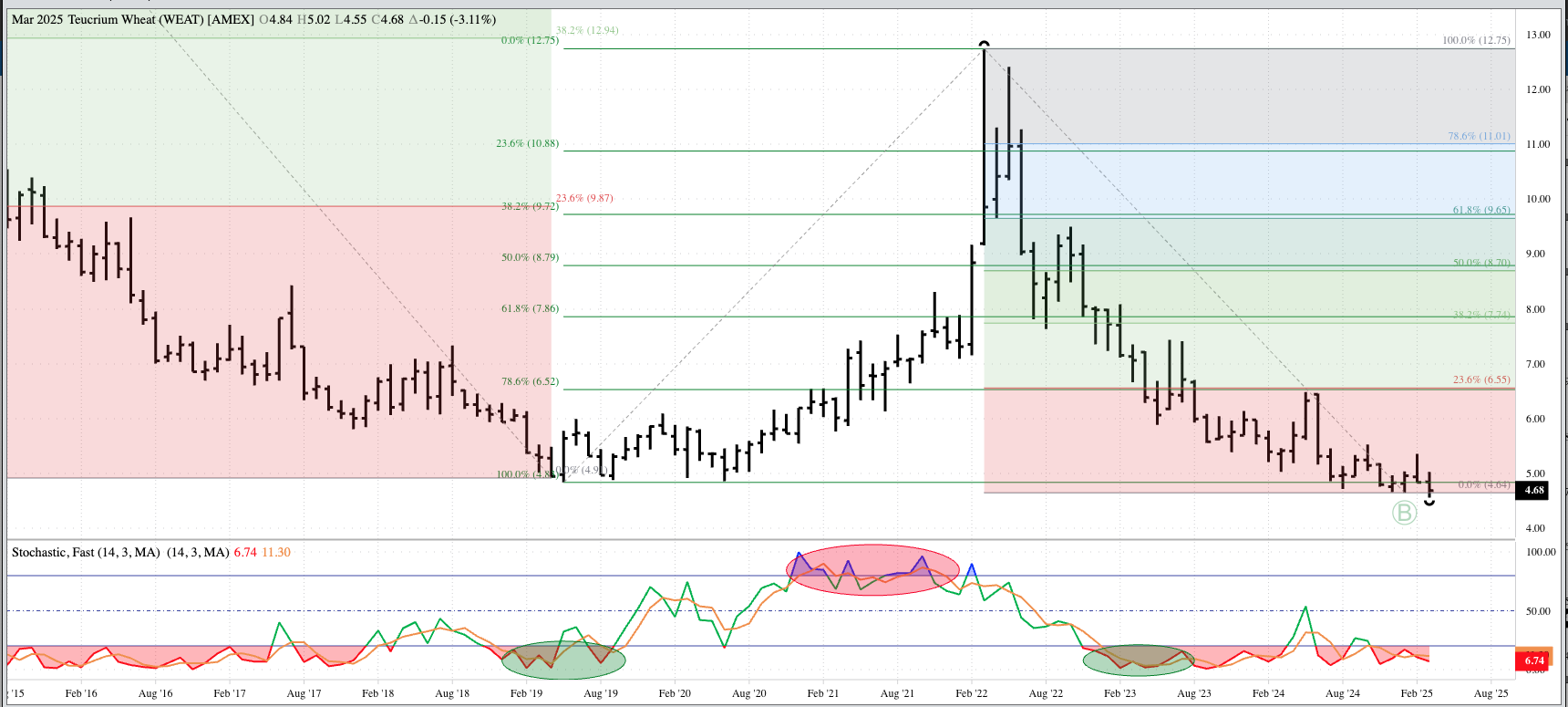Click the 23.6% (10.88) green Fibonacci label

coord(527,143)
